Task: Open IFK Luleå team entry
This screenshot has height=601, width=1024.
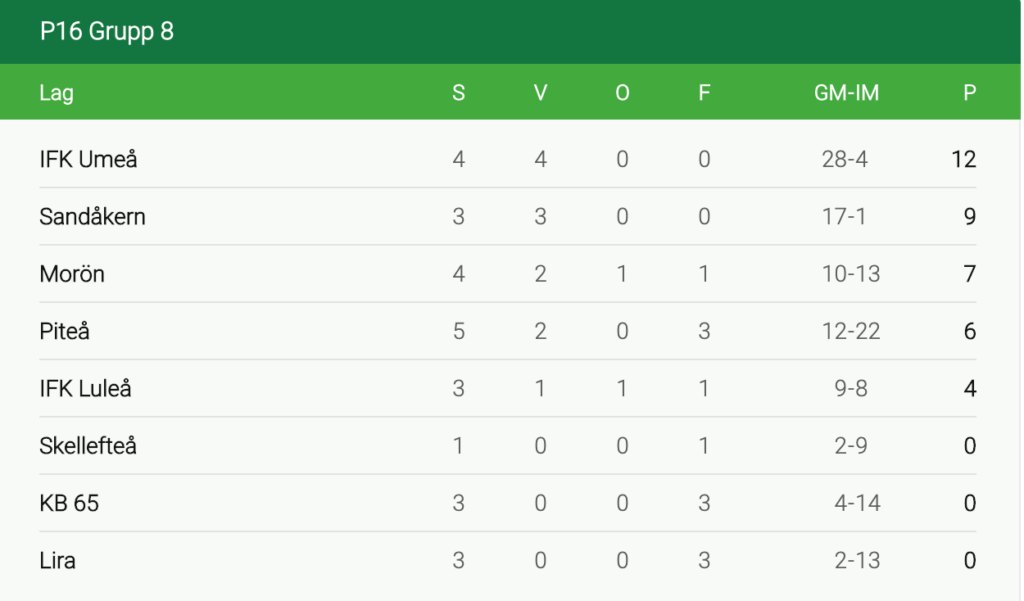Action: click(x=85, y=389)
